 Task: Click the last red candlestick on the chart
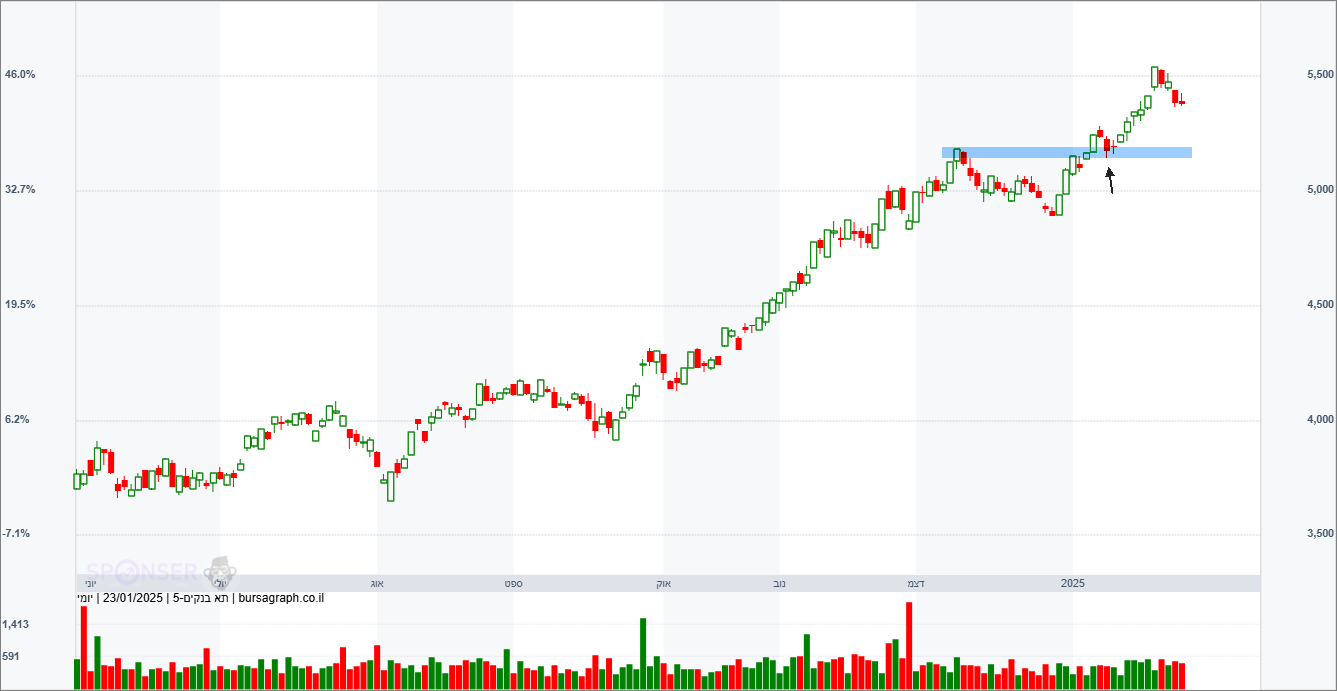click(1182, 102)
